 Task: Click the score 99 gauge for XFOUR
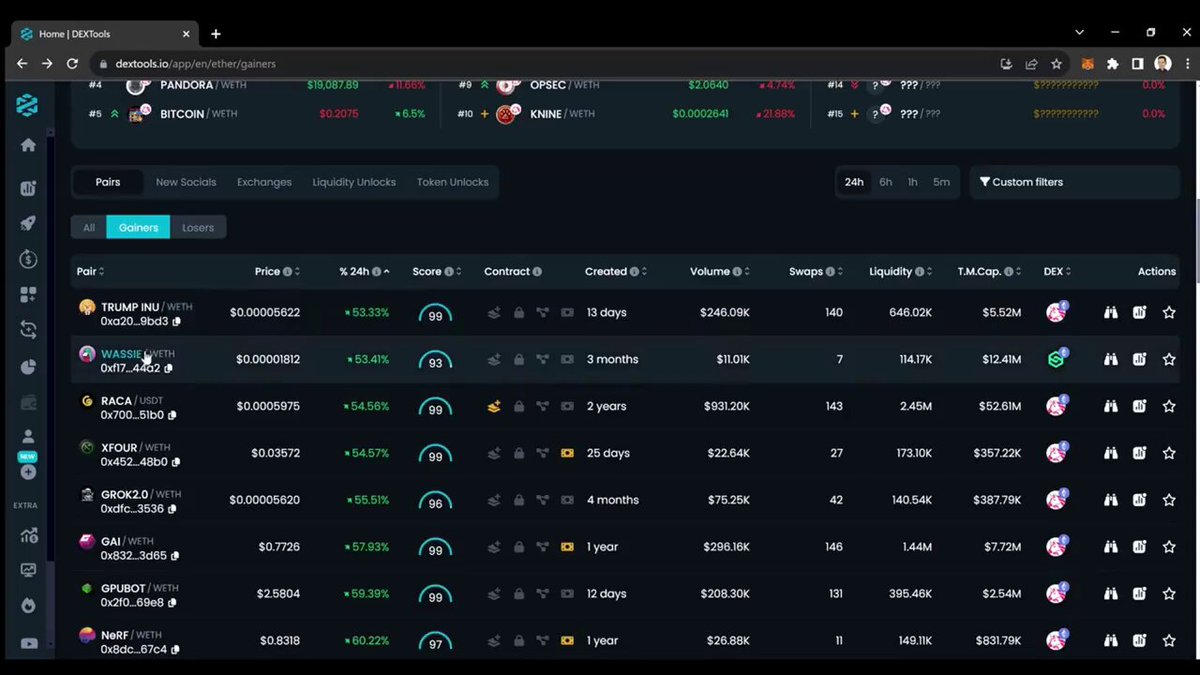435,455
